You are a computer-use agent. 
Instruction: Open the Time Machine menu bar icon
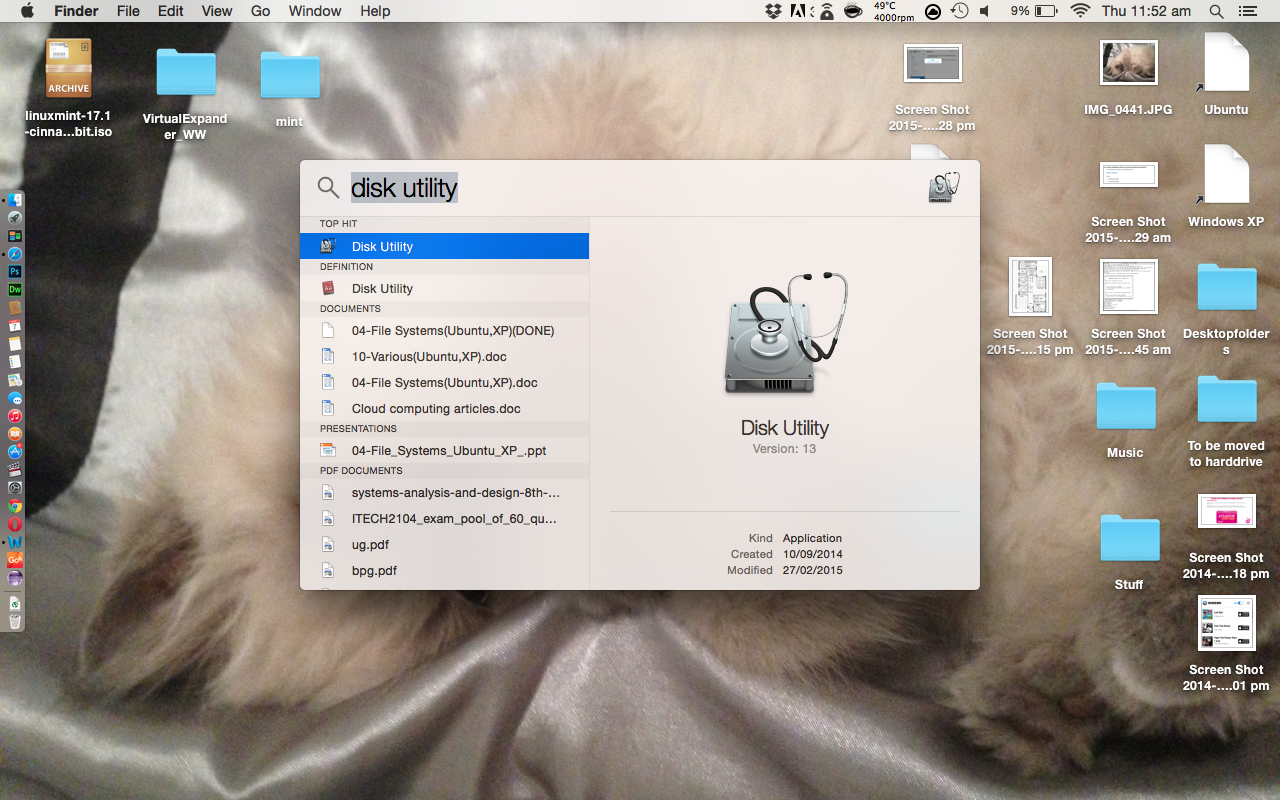(x=960, y=11)
